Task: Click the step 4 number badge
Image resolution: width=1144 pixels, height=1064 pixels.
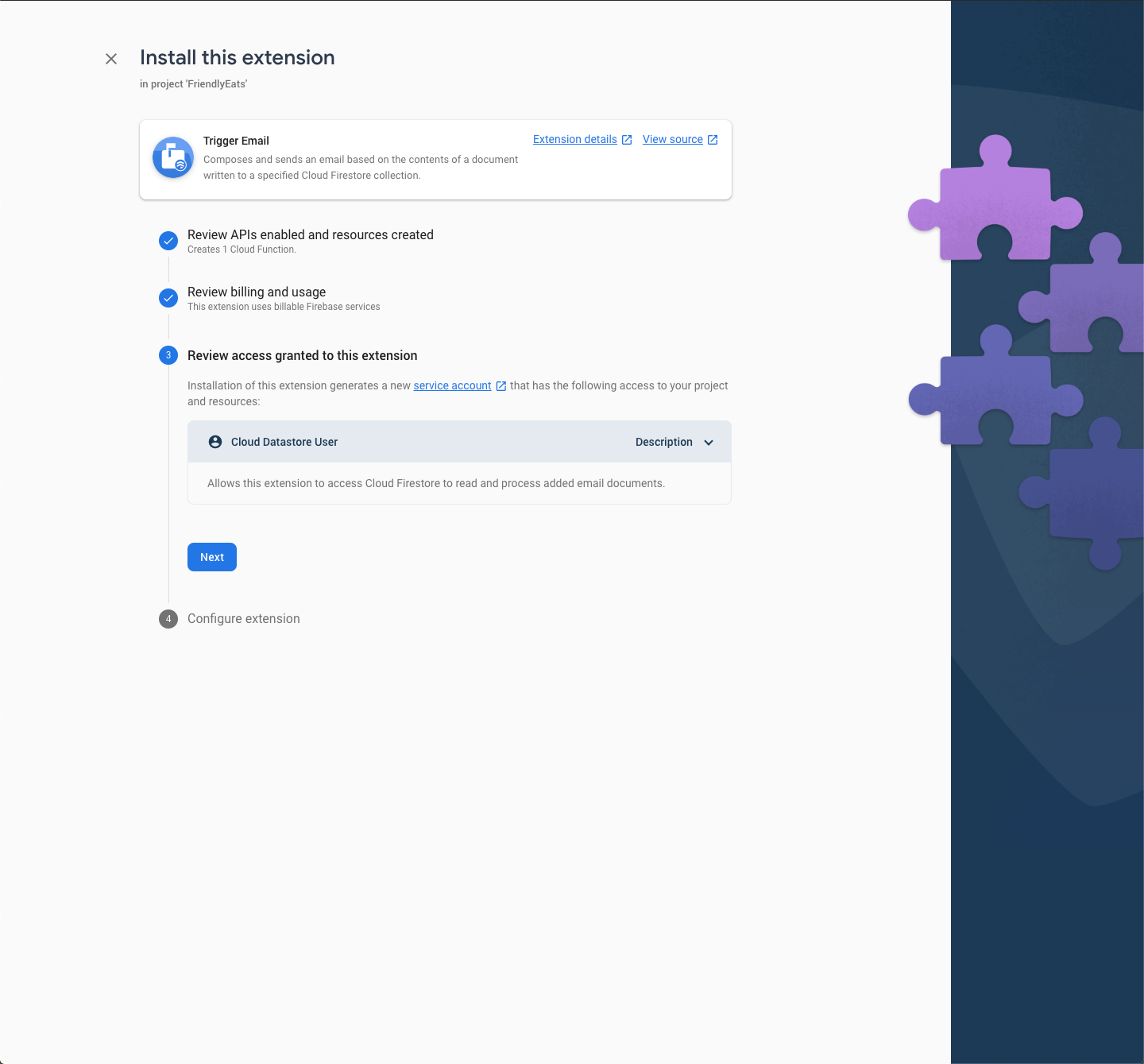Action: pyautogui.click(x=168, y=619)
